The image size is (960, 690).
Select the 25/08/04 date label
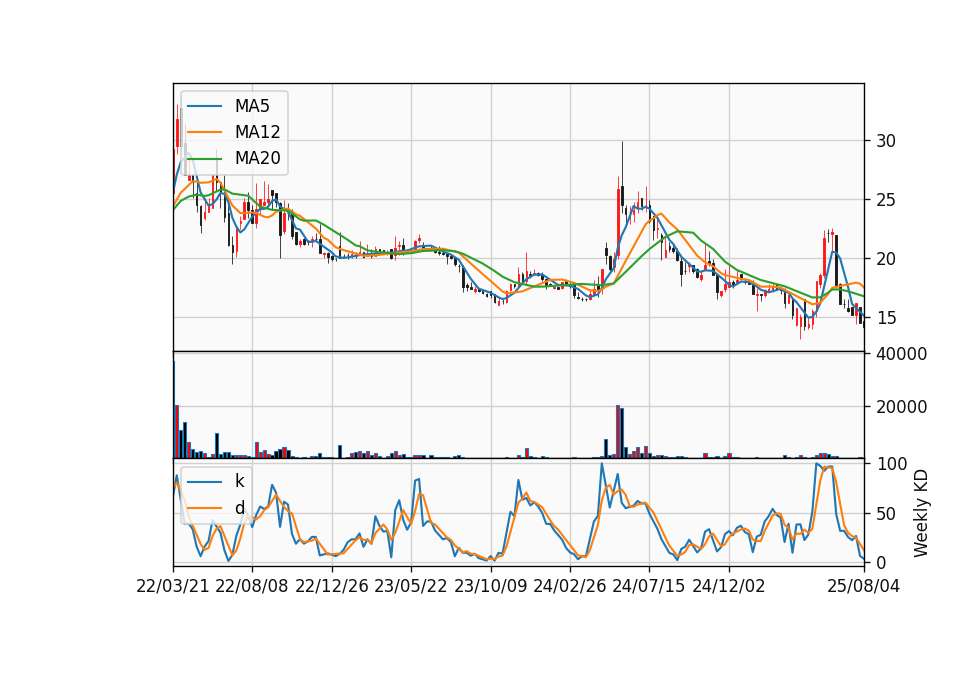864,586
